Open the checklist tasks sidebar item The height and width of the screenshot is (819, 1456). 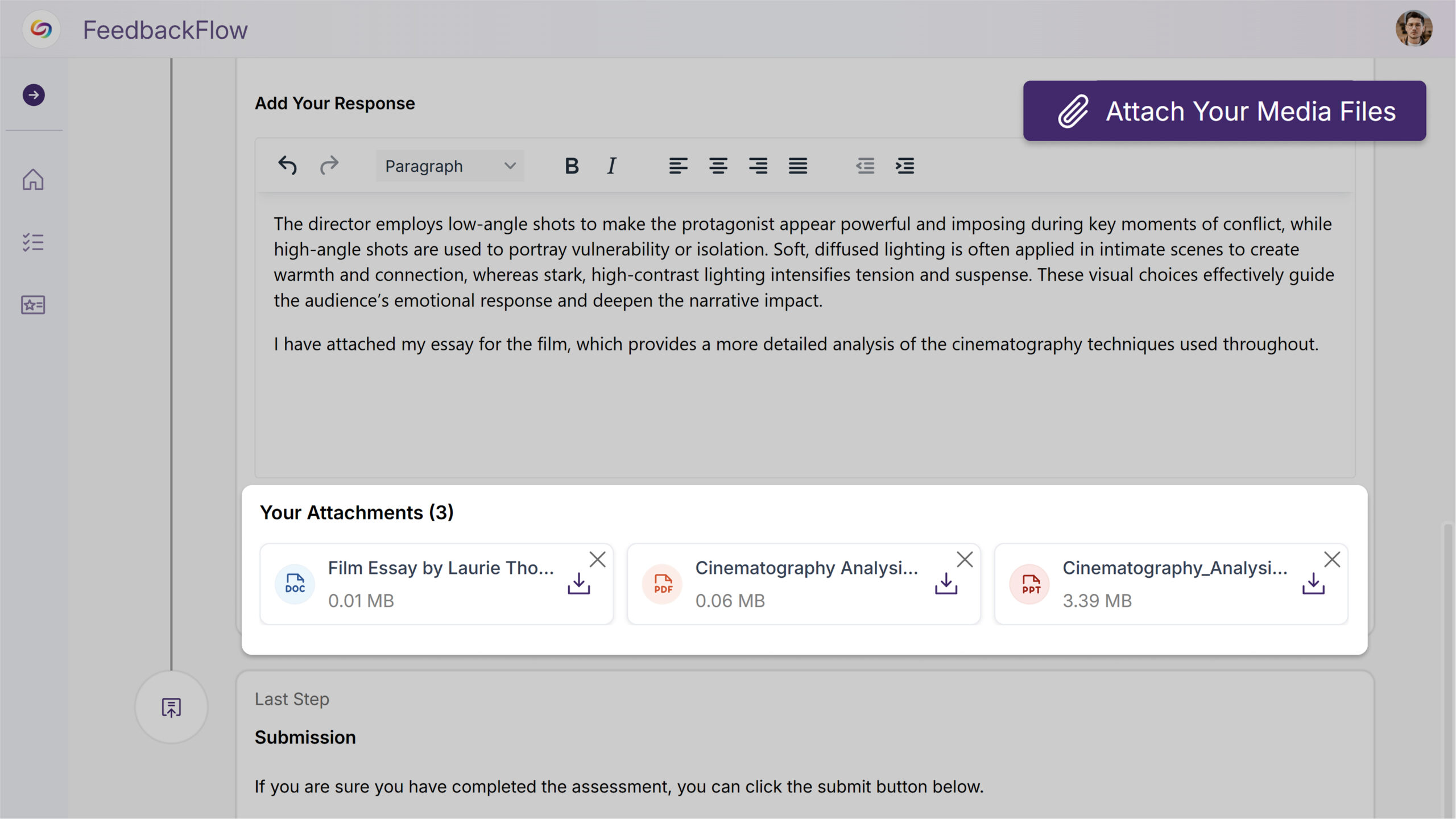(x=33, y=242)
